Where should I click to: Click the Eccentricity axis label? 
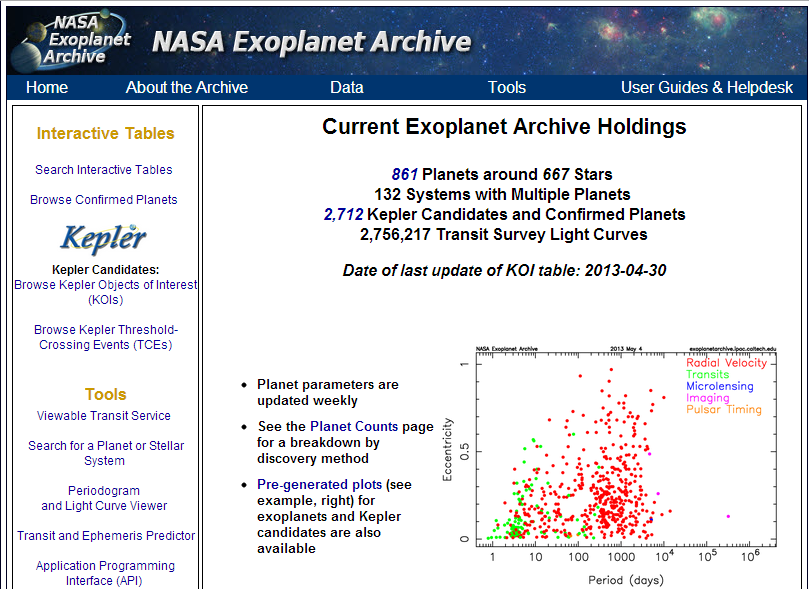coord(447,450)
